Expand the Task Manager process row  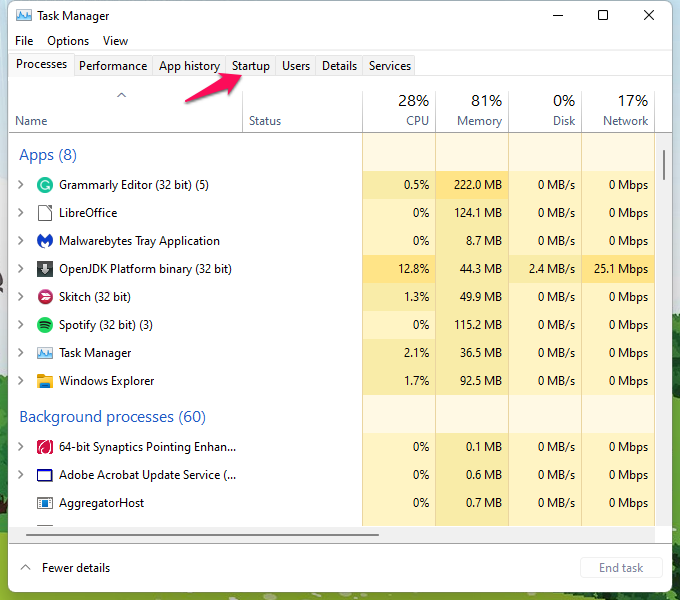pos(20,353)
